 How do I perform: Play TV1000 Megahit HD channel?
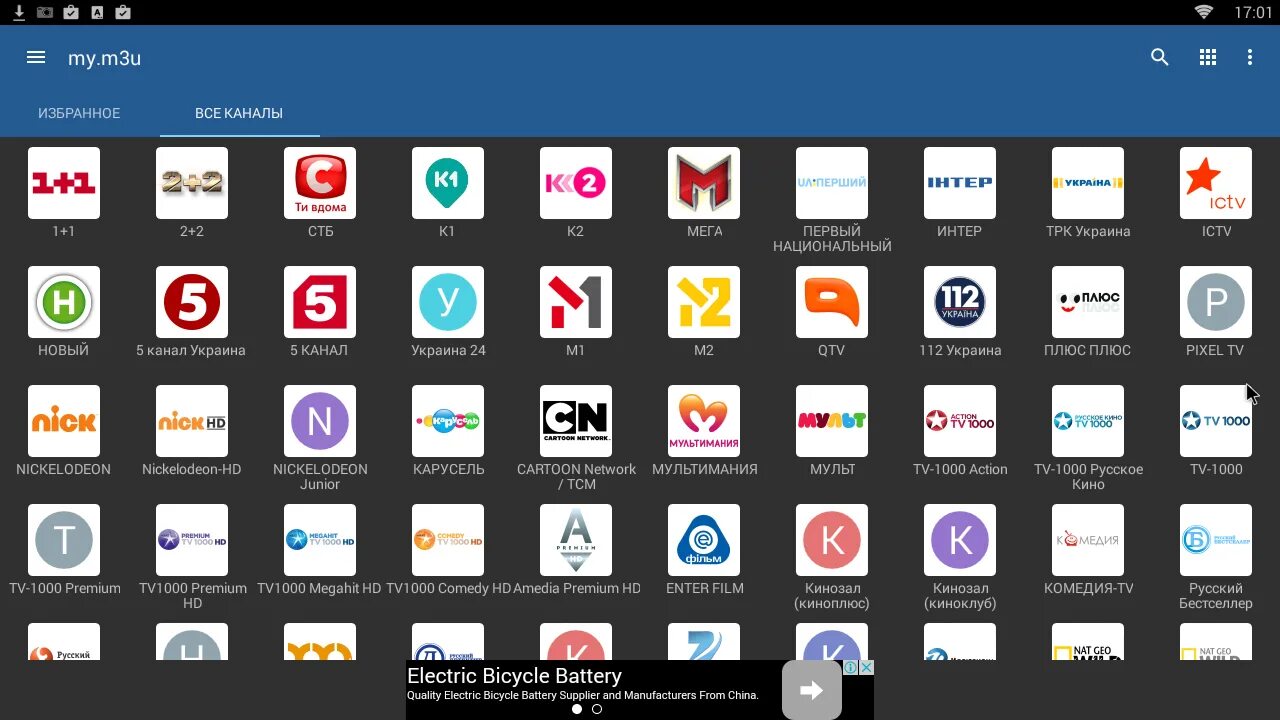click(x=320, y=540)
